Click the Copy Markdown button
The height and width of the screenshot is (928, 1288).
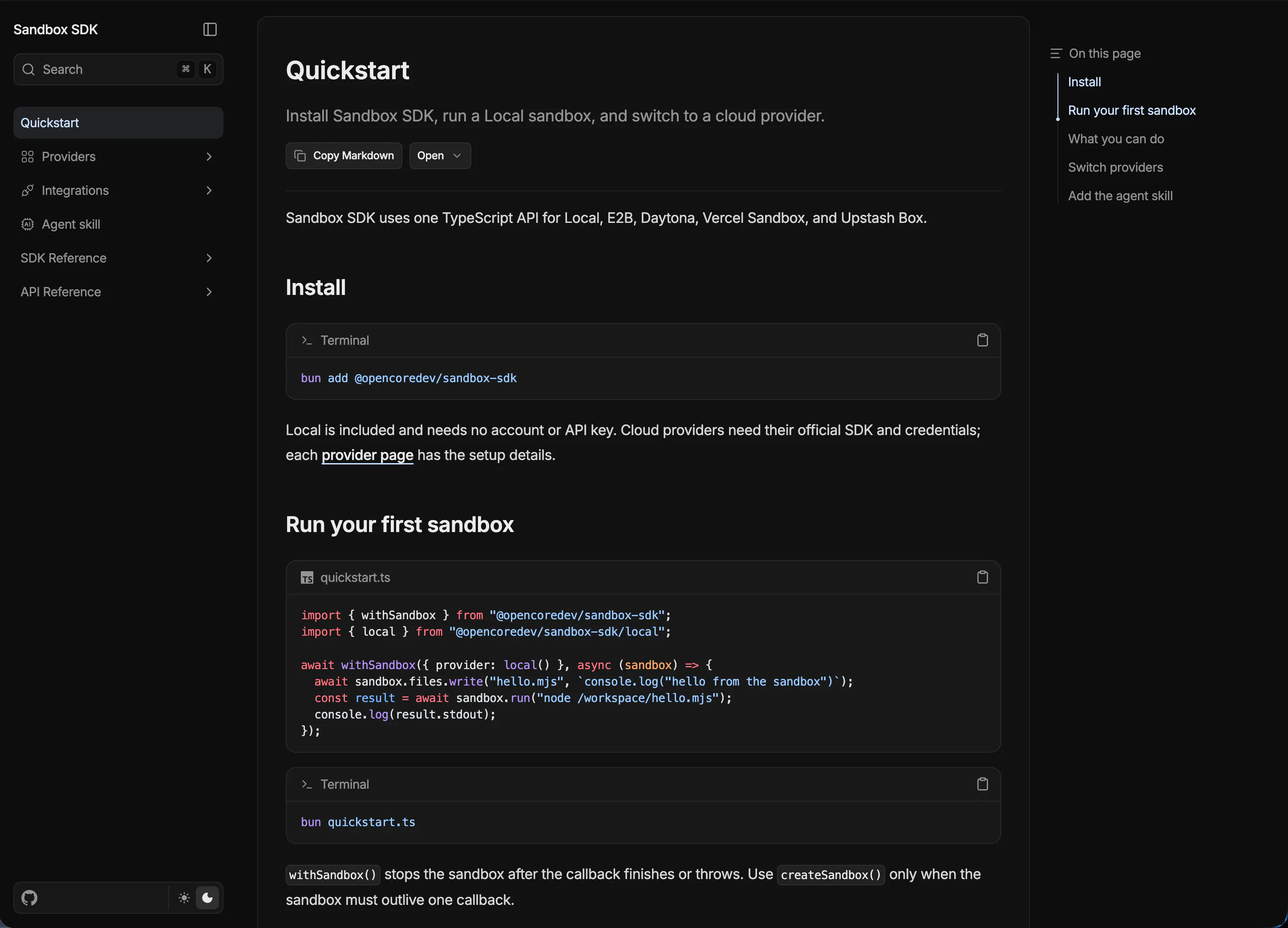pyautogui.click(x=344, y=156)
